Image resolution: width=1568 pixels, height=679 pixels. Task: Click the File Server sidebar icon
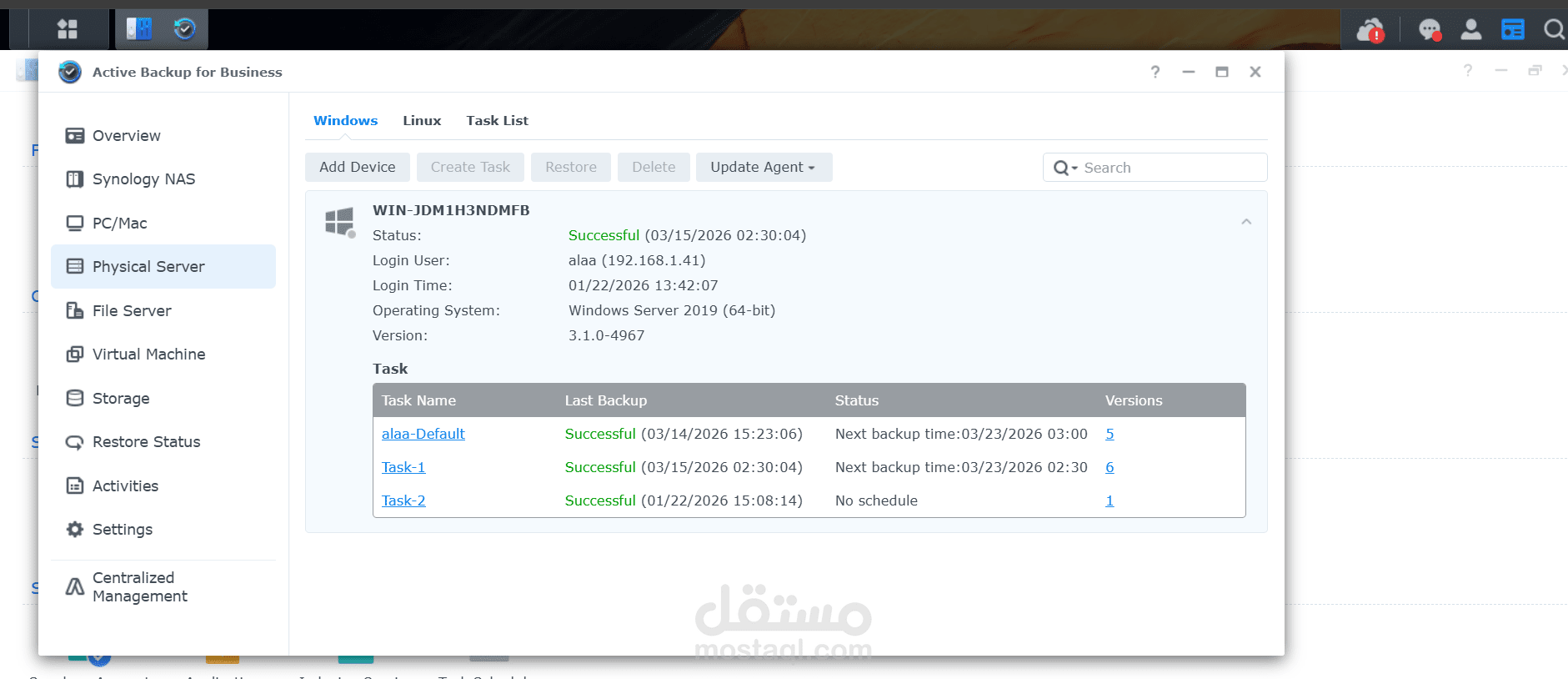(x=75, y=310)
